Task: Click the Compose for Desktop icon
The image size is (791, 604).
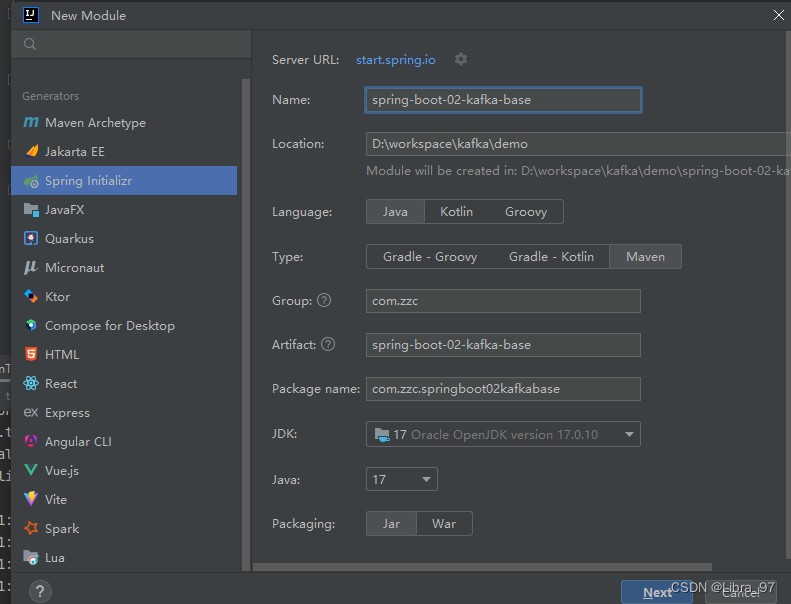Action: (31, 325)
